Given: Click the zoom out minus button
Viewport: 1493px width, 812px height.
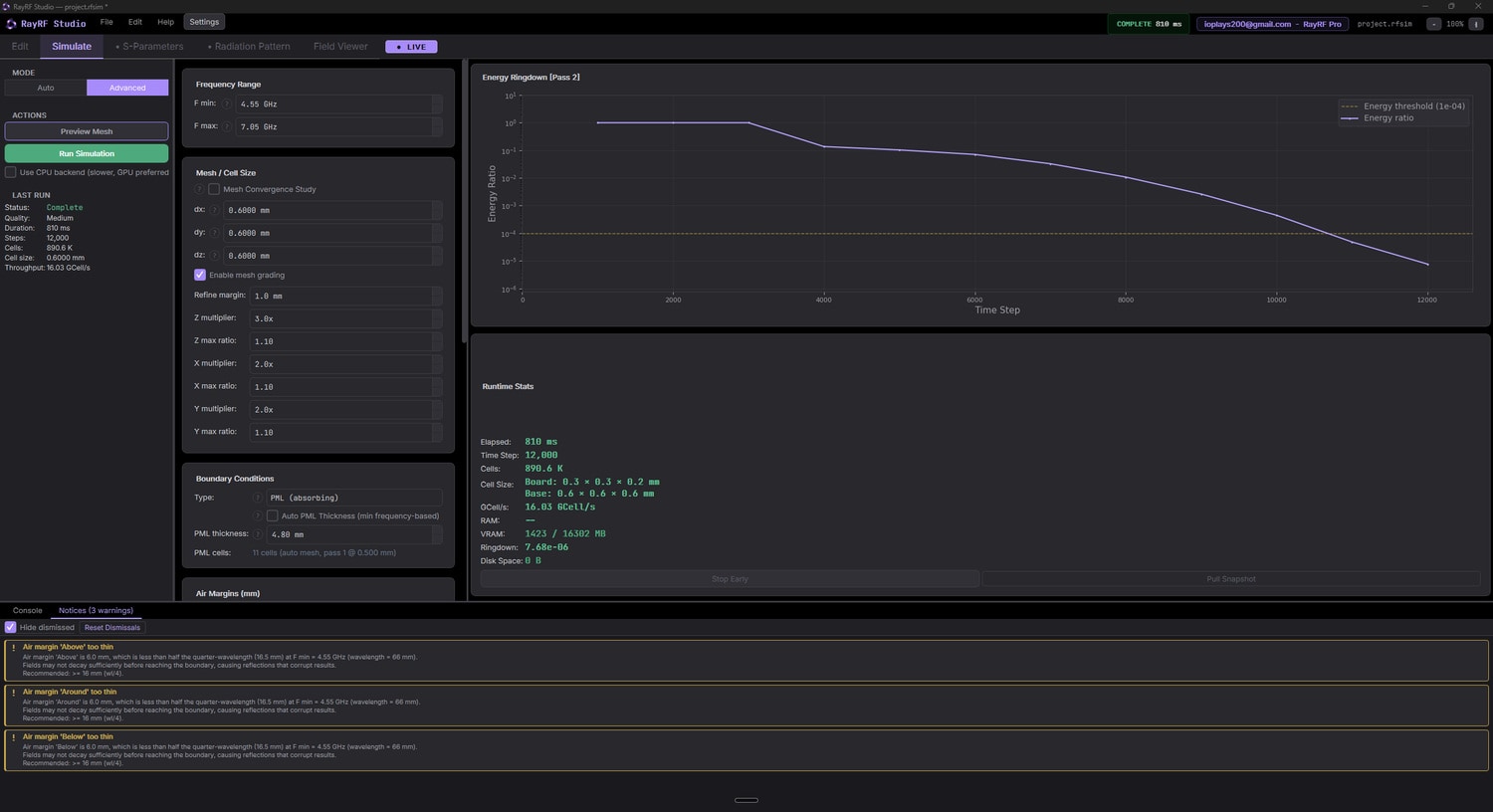Looking at the screenshot, I should pos(1433,24).
